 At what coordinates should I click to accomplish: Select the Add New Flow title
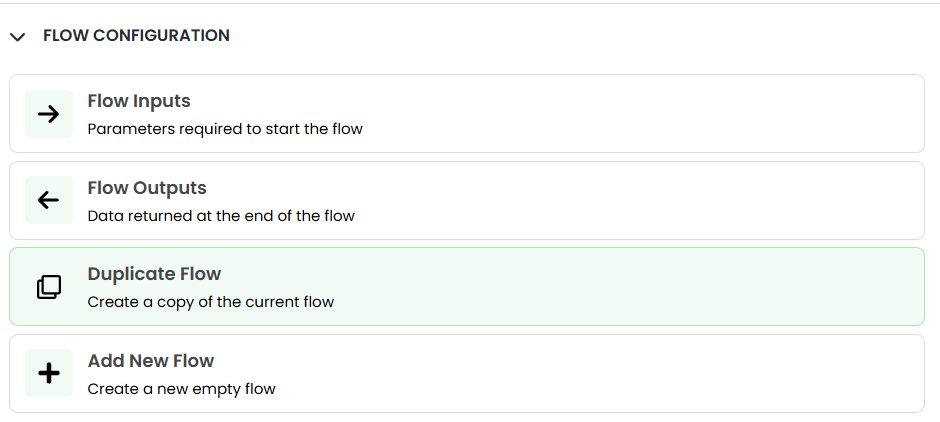pos(151,361)
